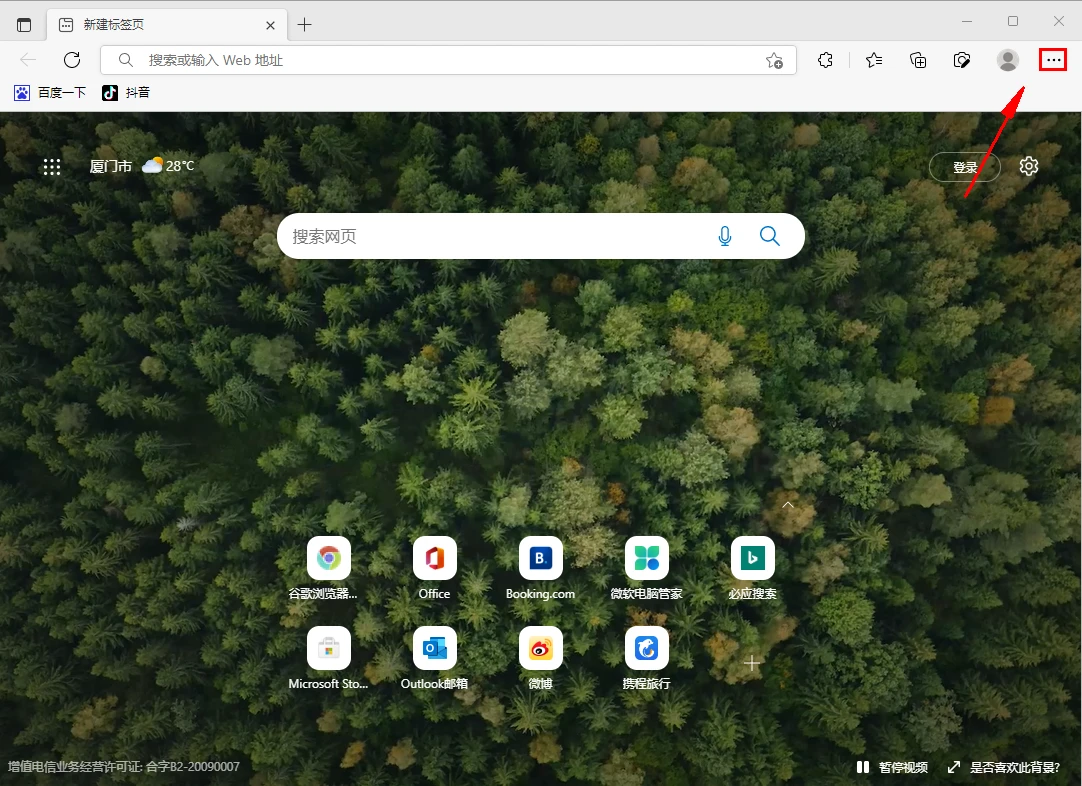
Task: Open the 百度一下 bookmark
Action: click(x=50, y=92)
